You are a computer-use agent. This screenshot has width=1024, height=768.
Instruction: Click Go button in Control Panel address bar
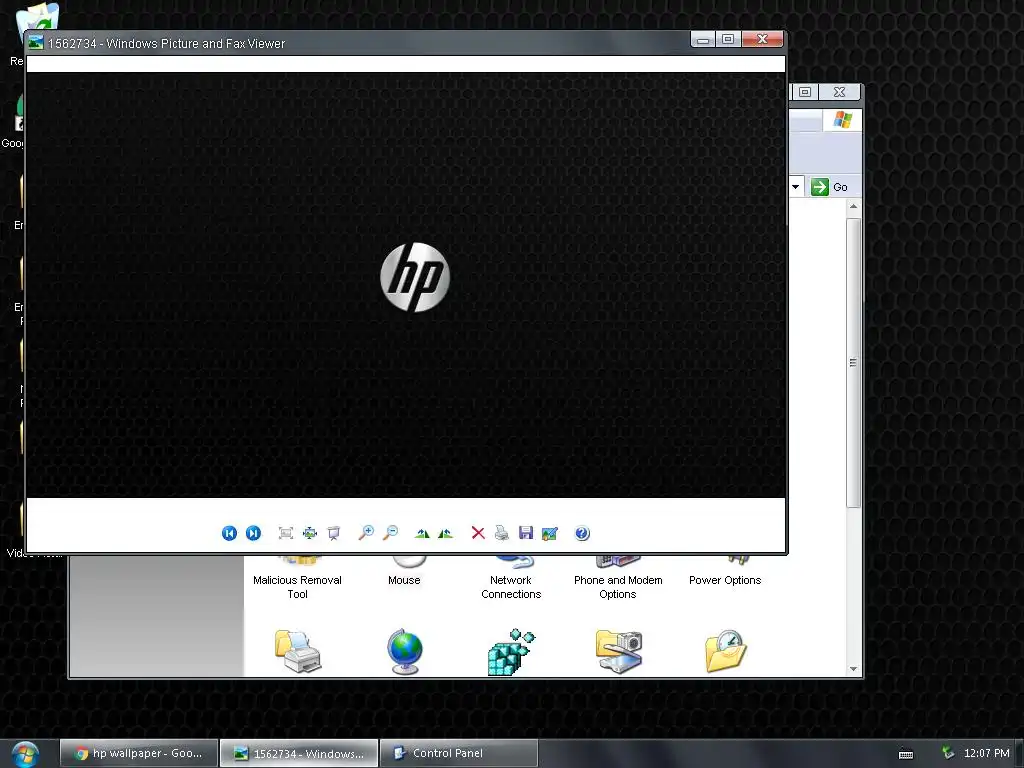coord(829,187)
